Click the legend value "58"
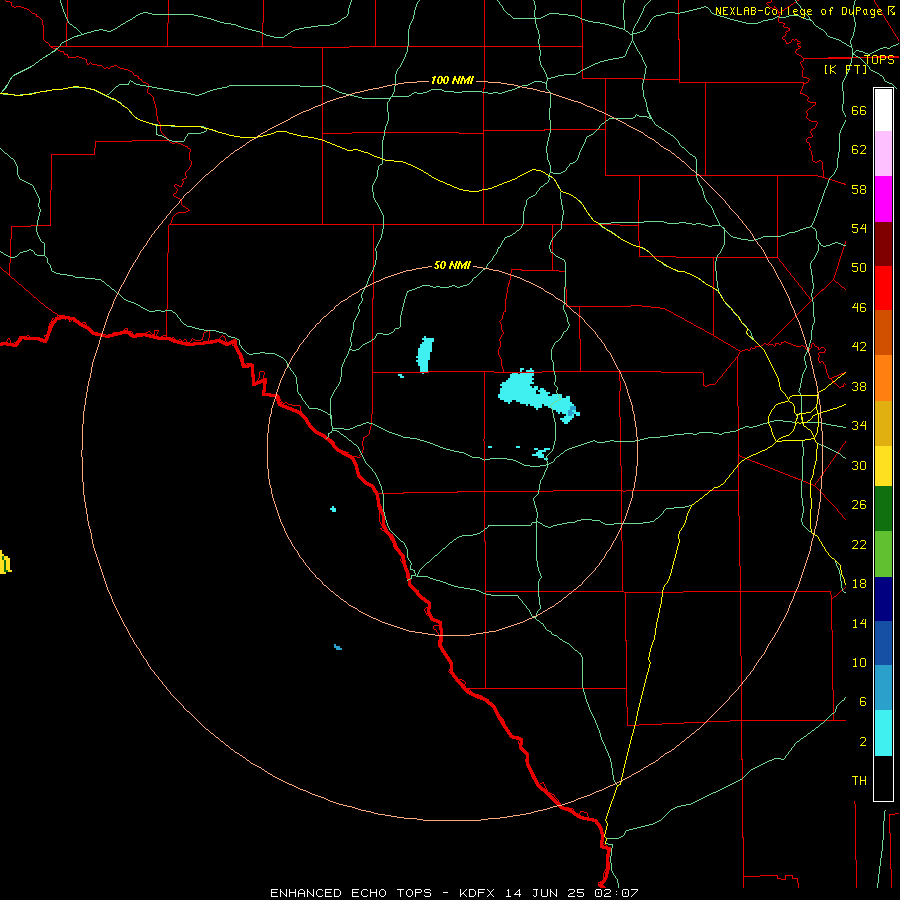The height and width of the screenshot is (900, 900). pyautogui.click(x=859, y=189)
